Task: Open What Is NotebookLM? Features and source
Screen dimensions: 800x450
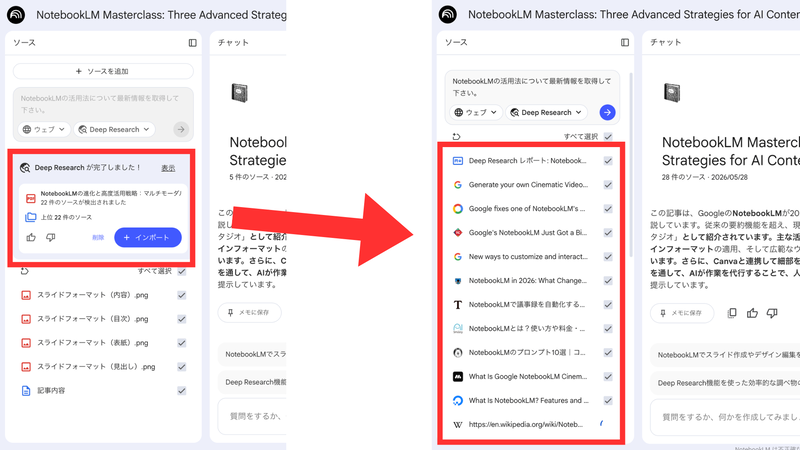Action: (528, 401)
